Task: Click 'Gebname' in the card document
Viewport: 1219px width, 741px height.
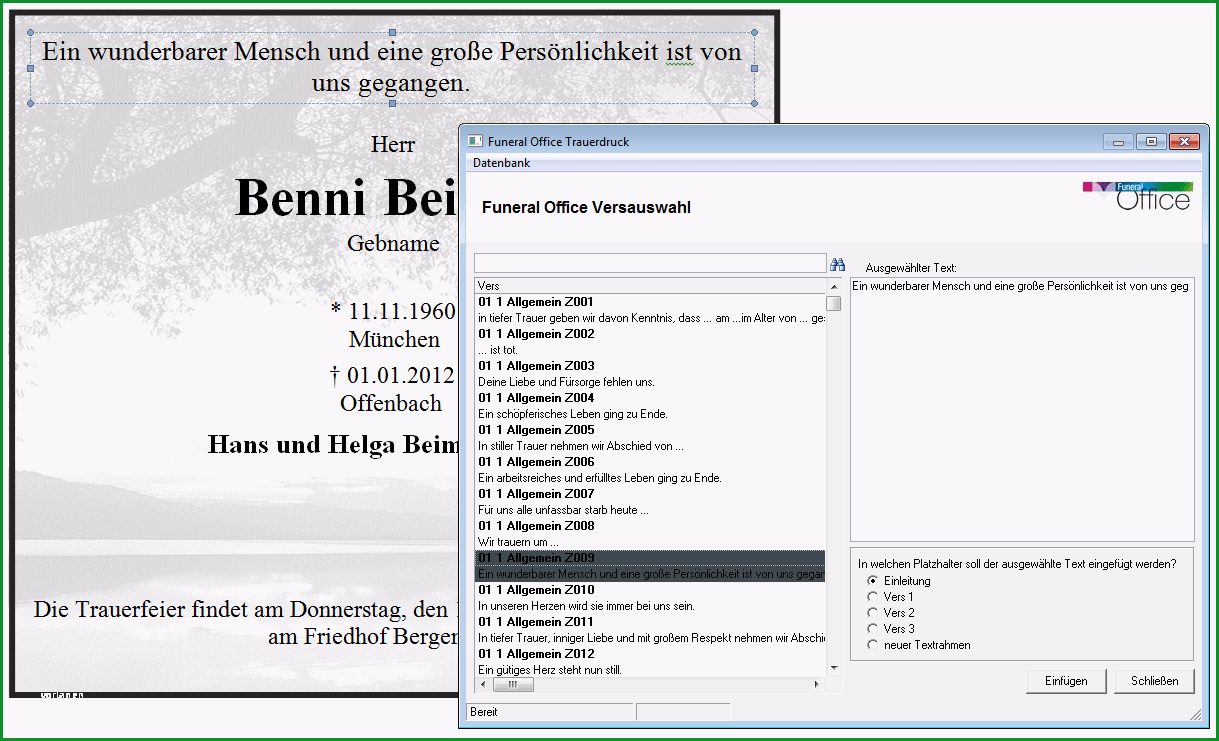Action: (x=394, y=243)
